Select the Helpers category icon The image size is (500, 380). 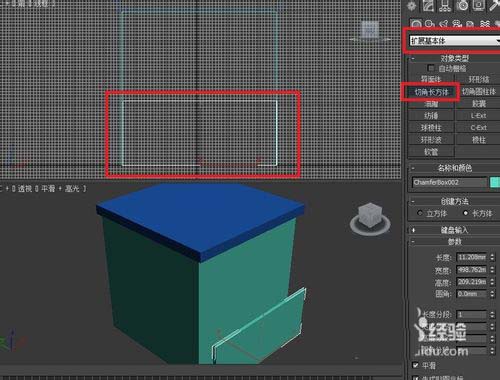pos(470,24)
